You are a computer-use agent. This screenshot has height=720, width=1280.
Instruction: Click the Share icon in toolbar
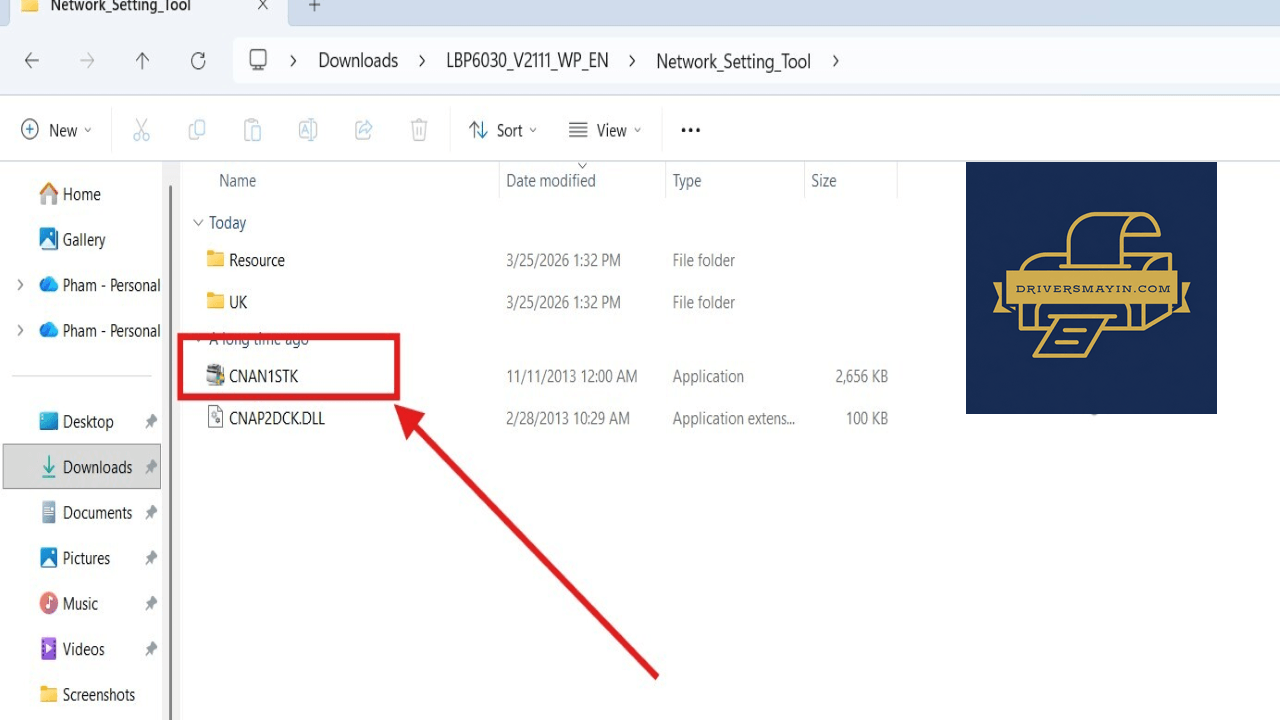pos(364,130)
